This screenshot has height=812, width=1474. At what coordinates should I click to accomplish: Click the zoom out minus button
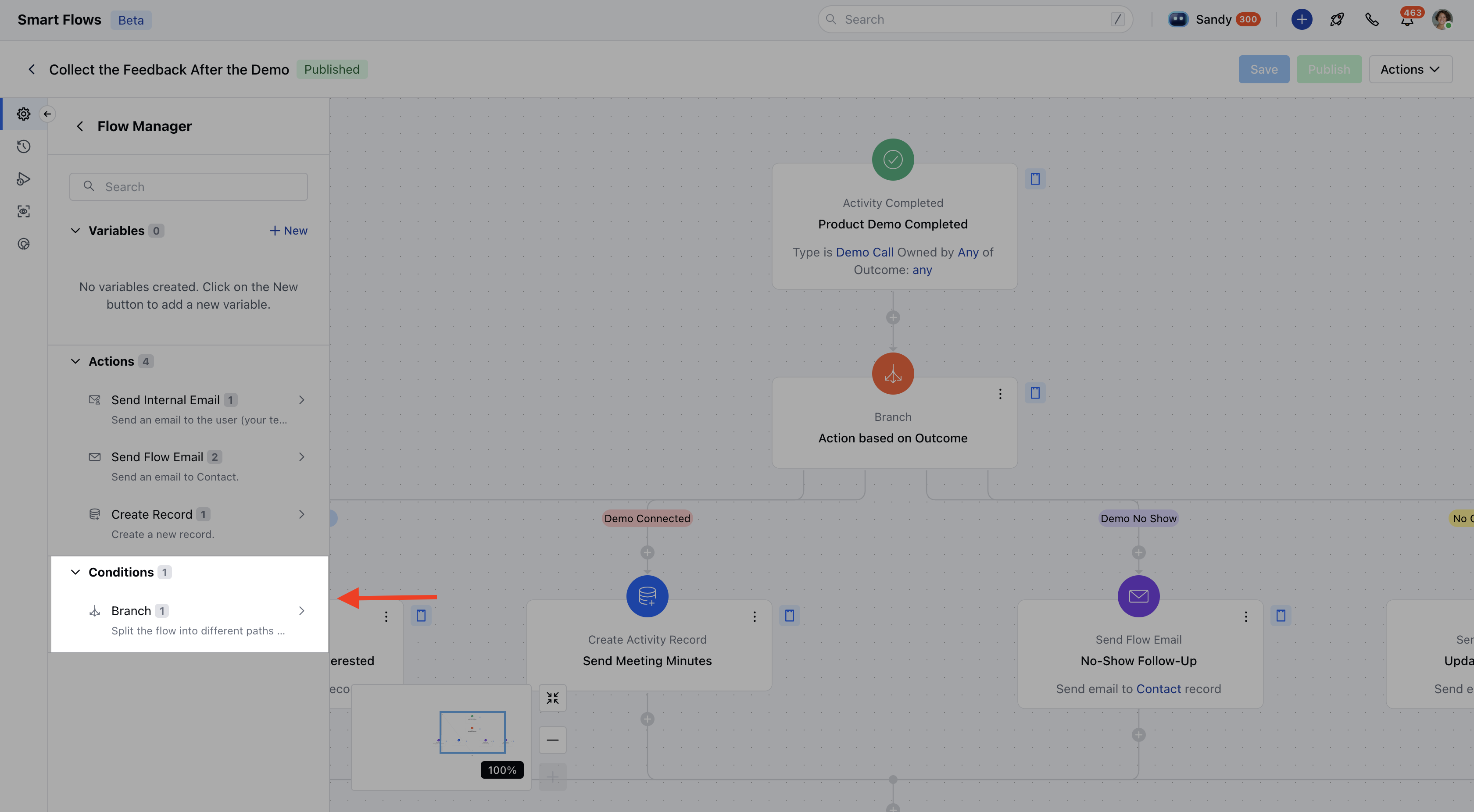point(552,740)
